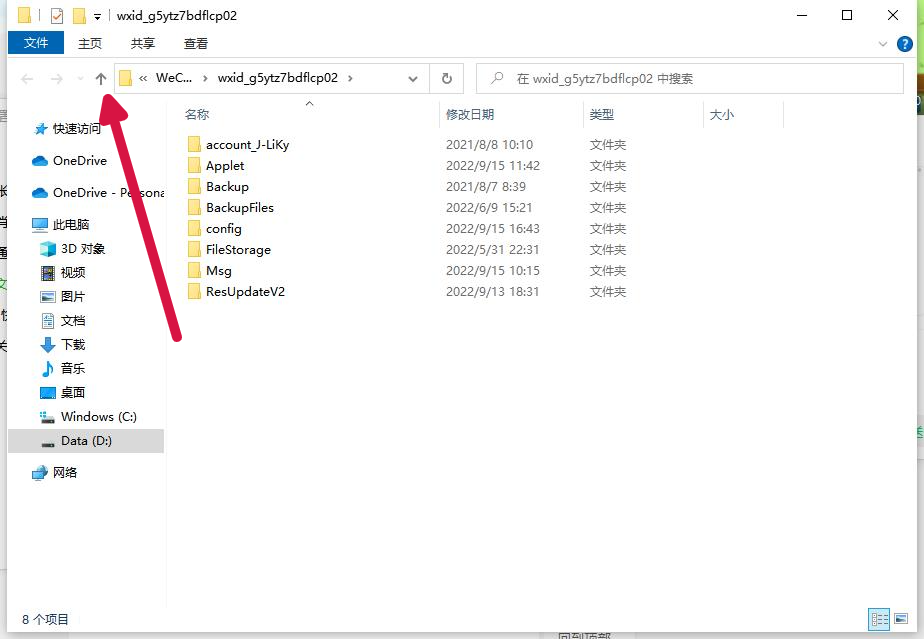Open 网络 in the navigation pane

65,472
